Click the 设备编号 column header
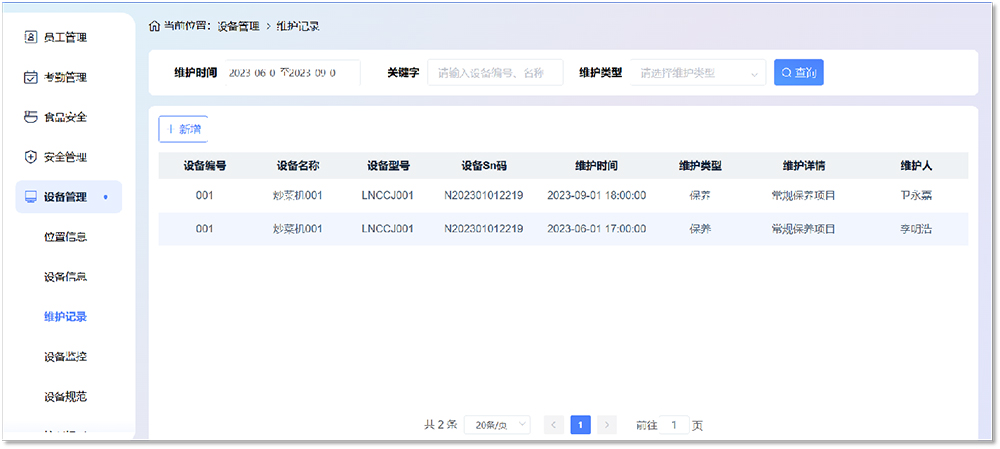This screenshot has height=449, width=1000. pos(205,166)
